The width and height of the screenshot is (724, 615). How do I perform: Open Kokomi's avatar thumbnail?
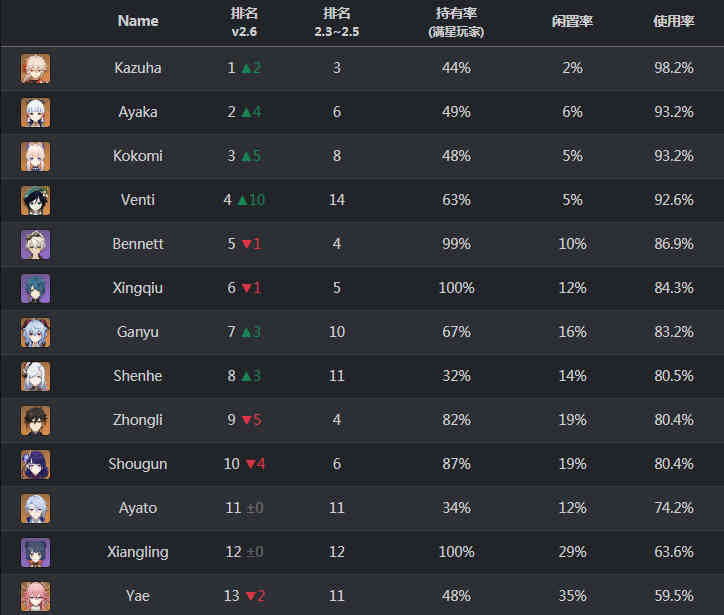click(35, 156)
